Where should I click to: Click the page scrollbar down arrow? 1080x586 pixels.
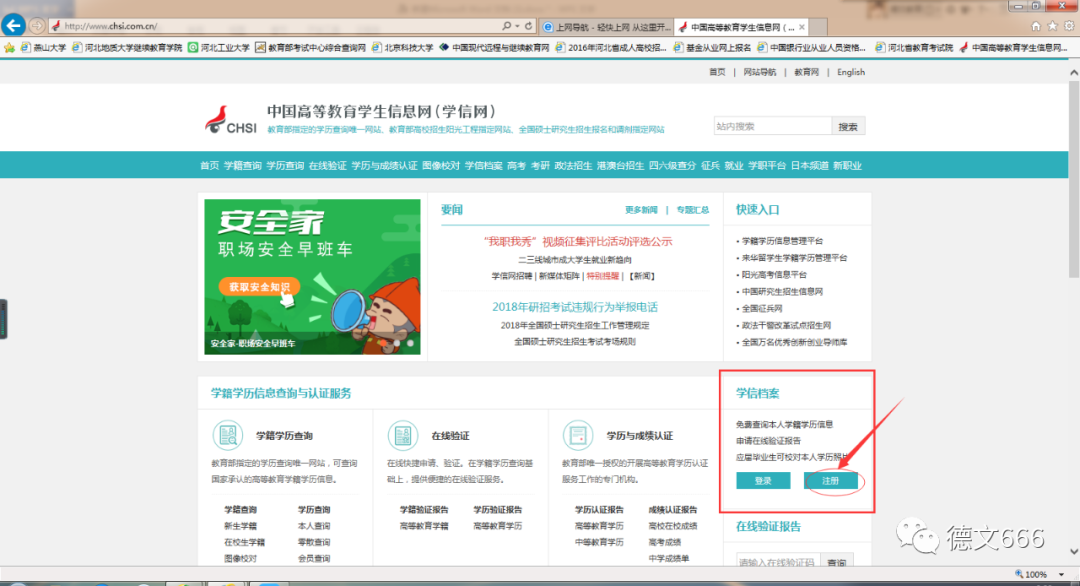pos(1074,552)
